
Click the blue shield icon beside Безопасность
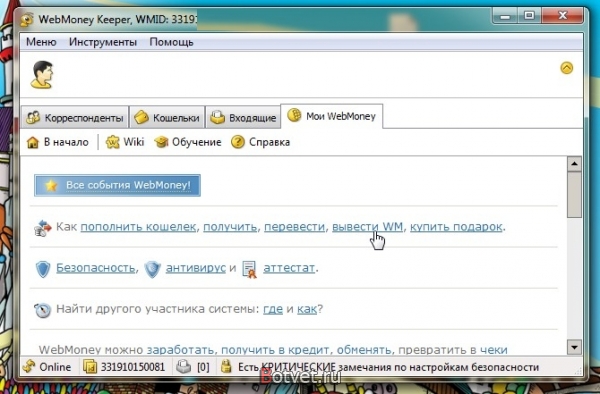click(43, 269)
